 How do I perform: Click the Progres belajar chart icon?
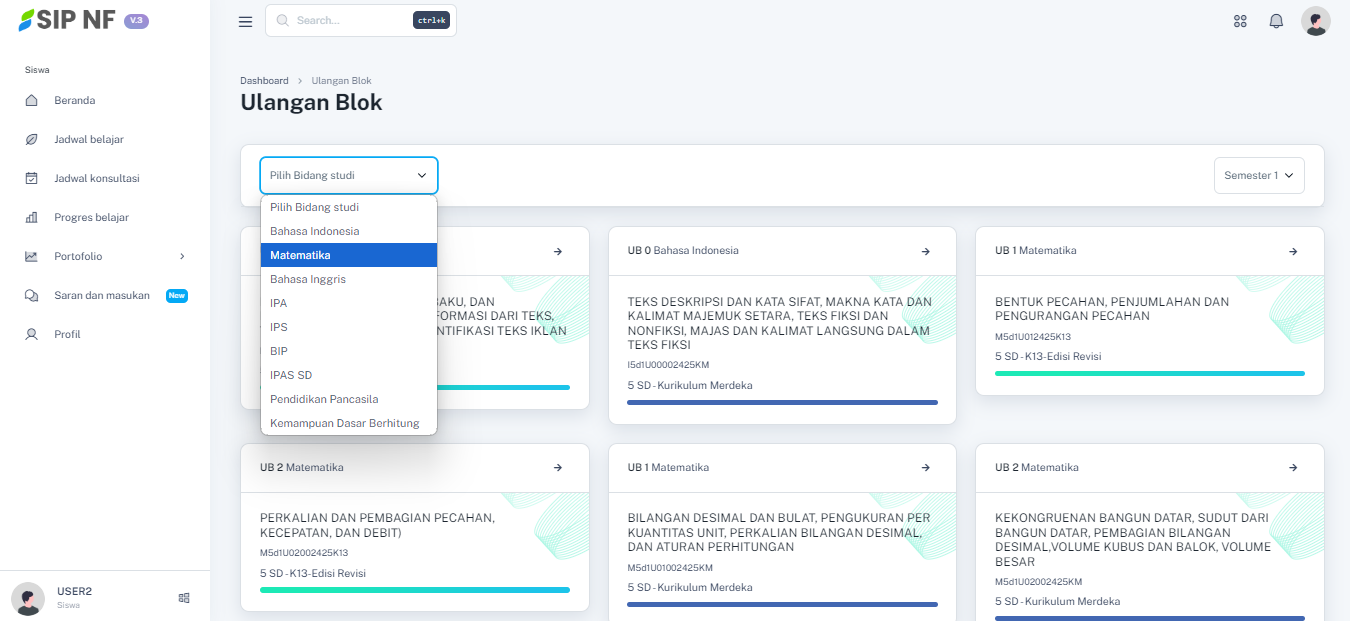32,217
